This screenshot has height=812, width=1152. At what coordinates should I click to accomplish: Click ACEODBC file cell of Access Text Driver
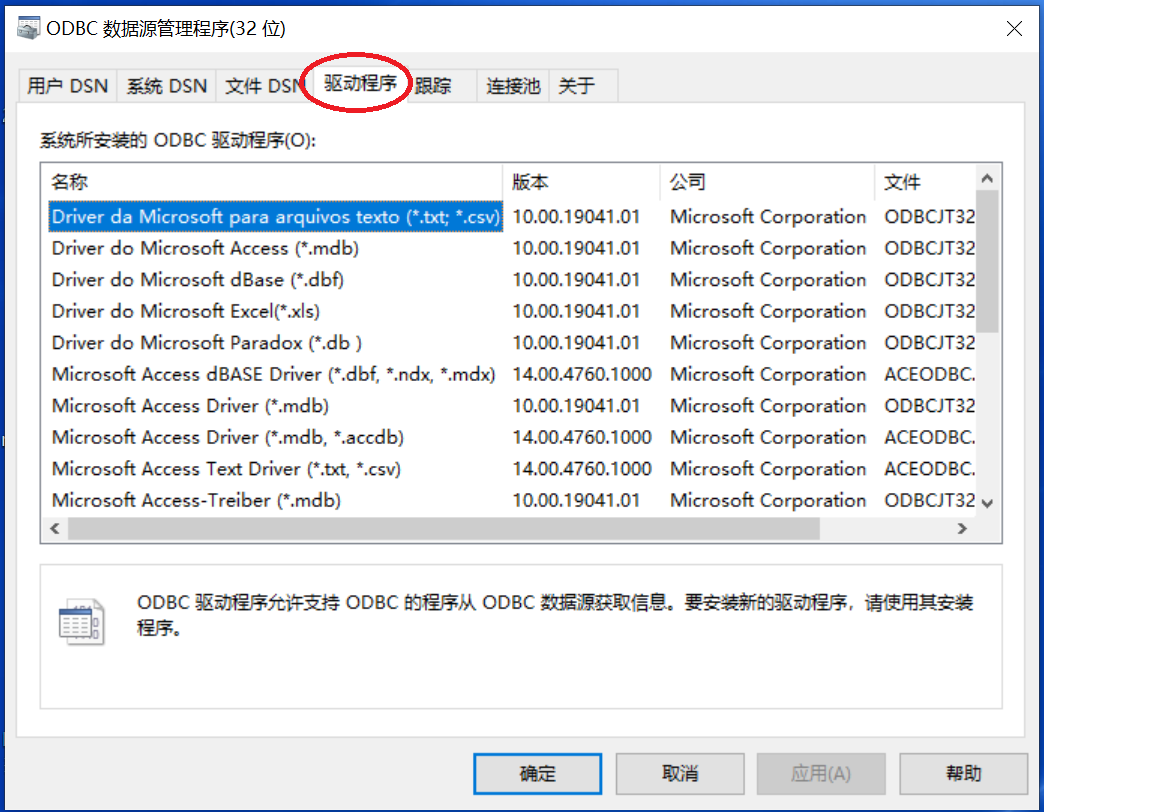click(x=929, y=470)
